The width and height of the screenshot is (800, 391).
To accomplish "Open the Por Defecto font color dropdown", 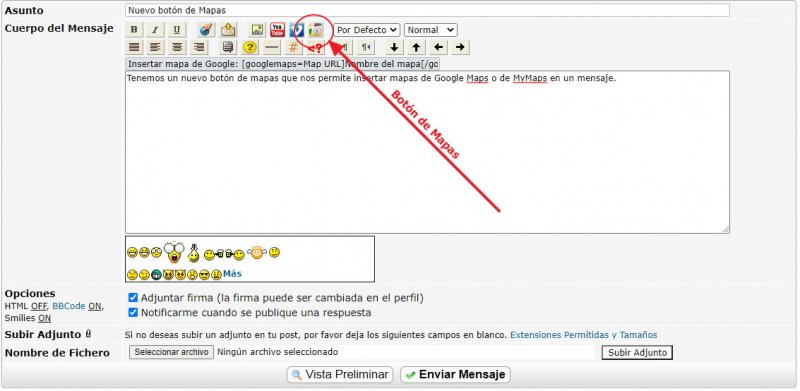I will [x=367, y=30].
